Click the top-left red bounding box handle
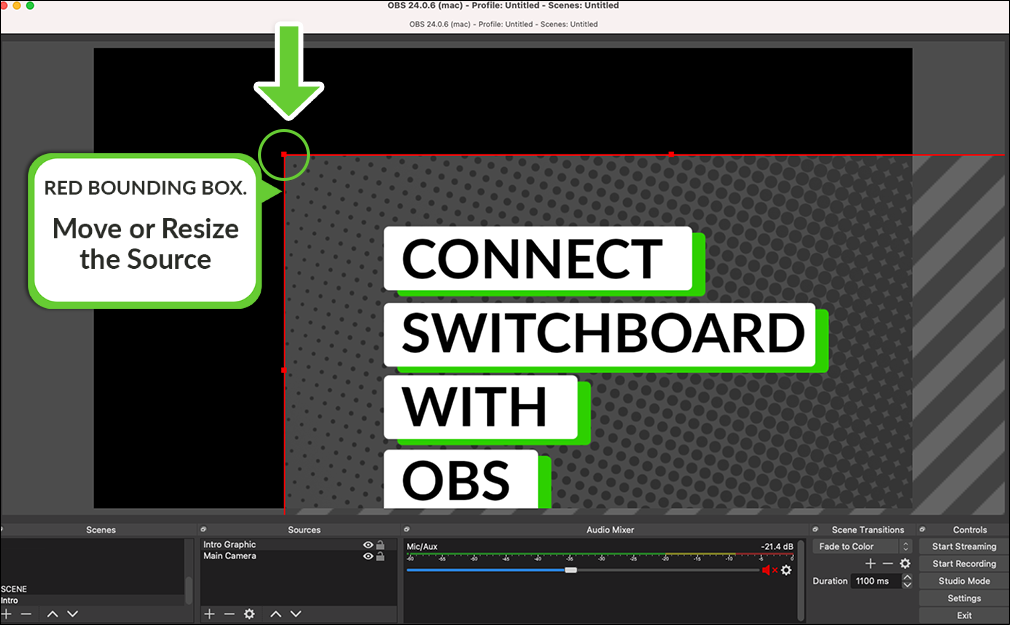This screenshot has width=1010, height=625. (284, 155)
